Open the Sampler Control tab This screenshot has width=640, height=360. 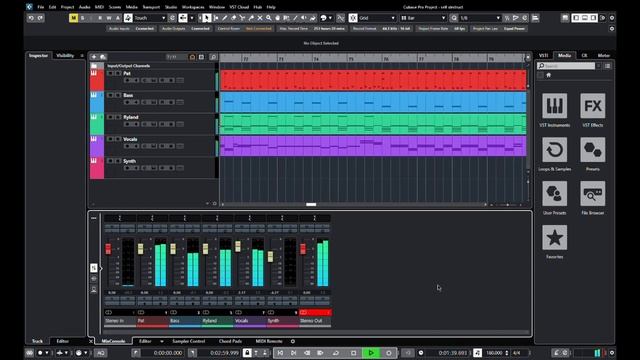coord(188,341)
